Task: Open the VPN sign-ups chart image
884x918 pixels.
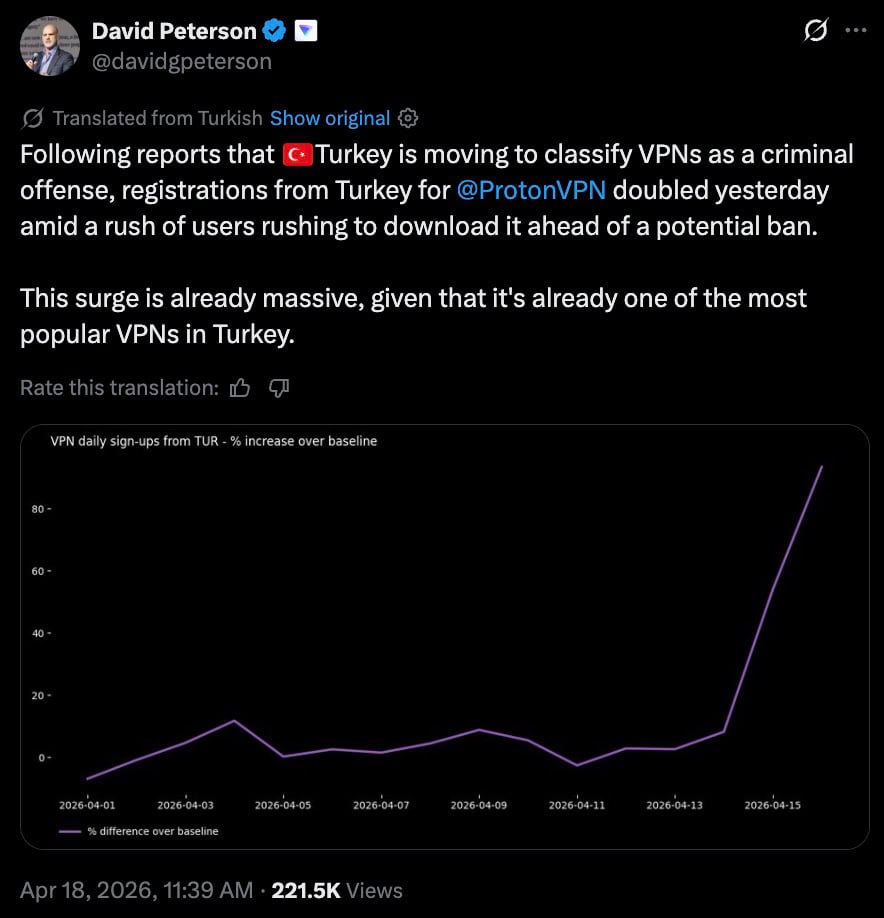Action: 444,636
